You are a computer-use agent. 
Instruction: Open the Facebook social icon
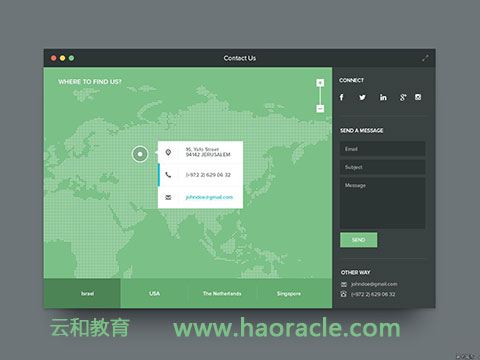341,97
